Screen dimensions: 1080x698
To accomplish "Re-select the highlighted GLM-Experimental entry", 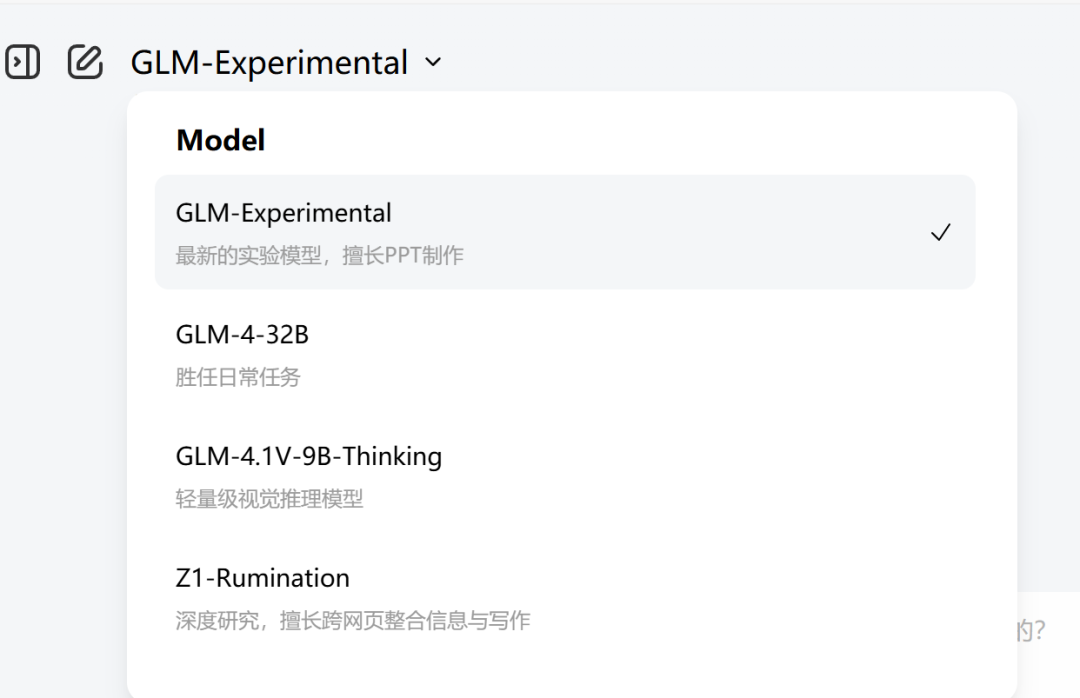I will click(x=566, y=231).
